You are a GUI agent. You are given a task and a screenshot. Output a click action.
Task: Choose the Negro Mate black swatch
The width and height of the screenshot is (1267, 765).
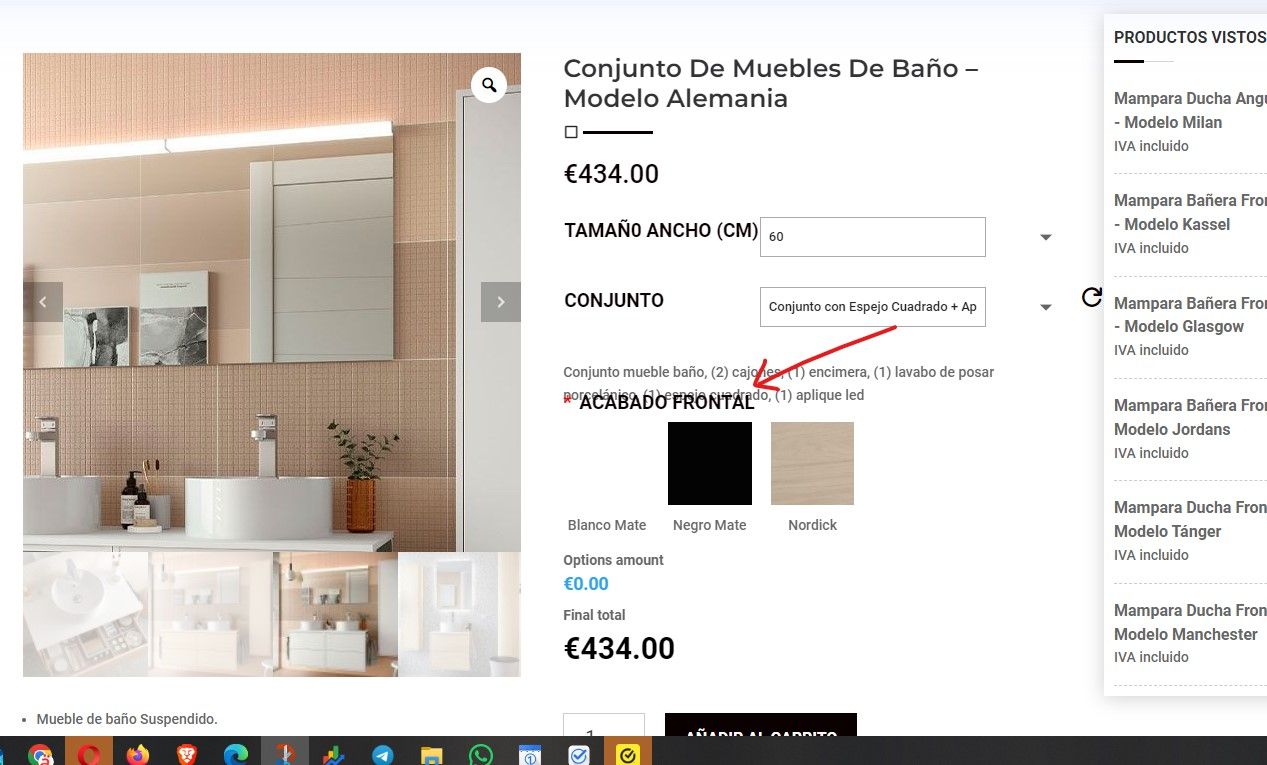[710, 463]
